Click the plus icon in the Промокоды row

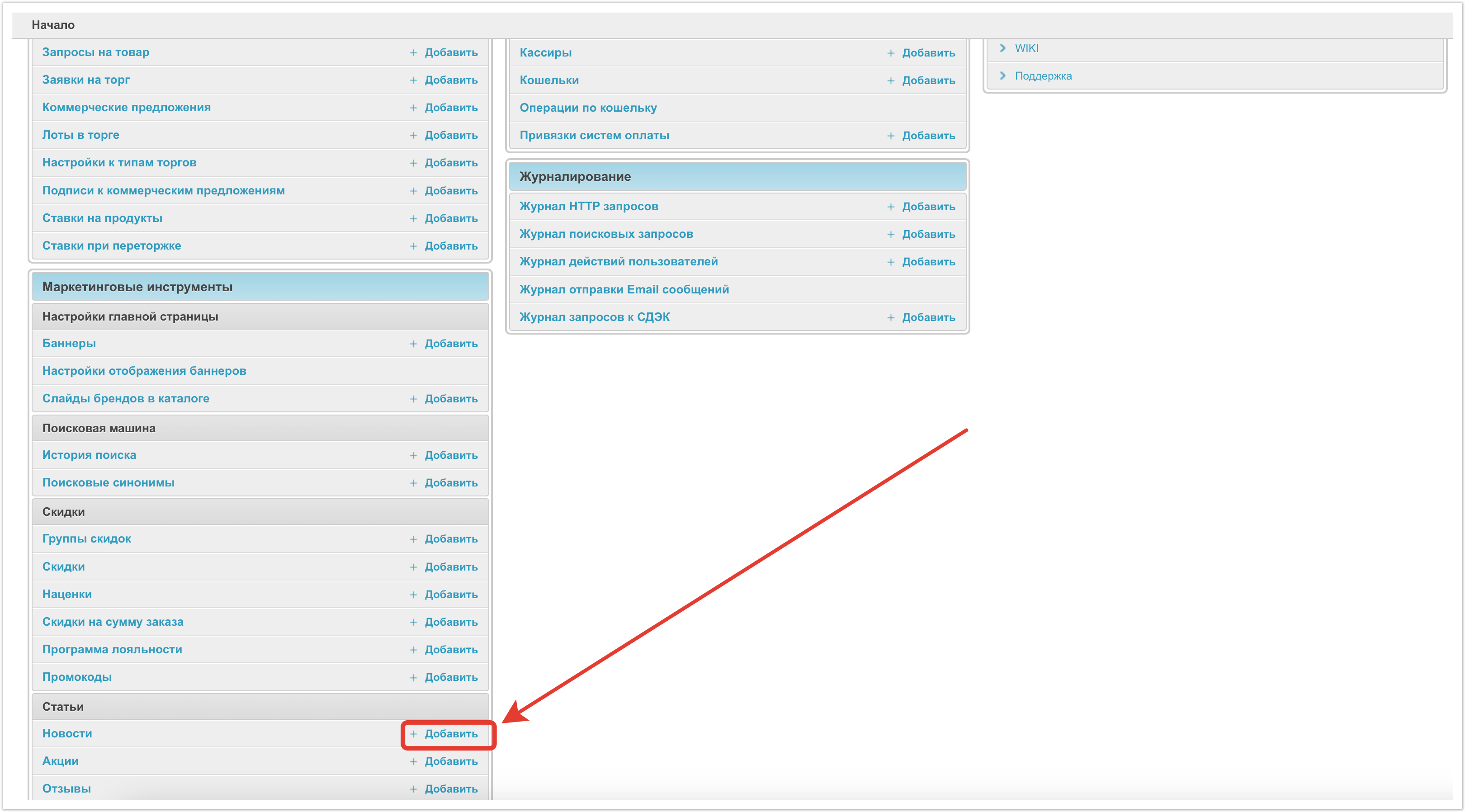(x=413, y=678)
